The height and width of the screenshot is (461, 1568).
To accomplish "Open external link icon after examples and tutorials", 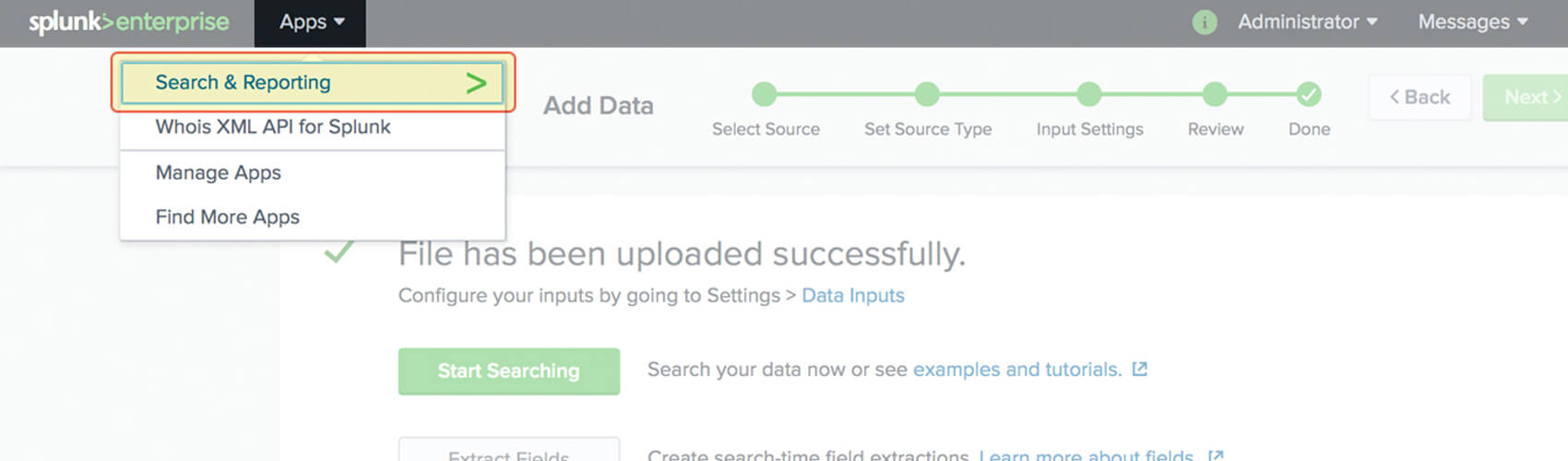I will [1140, 369].
